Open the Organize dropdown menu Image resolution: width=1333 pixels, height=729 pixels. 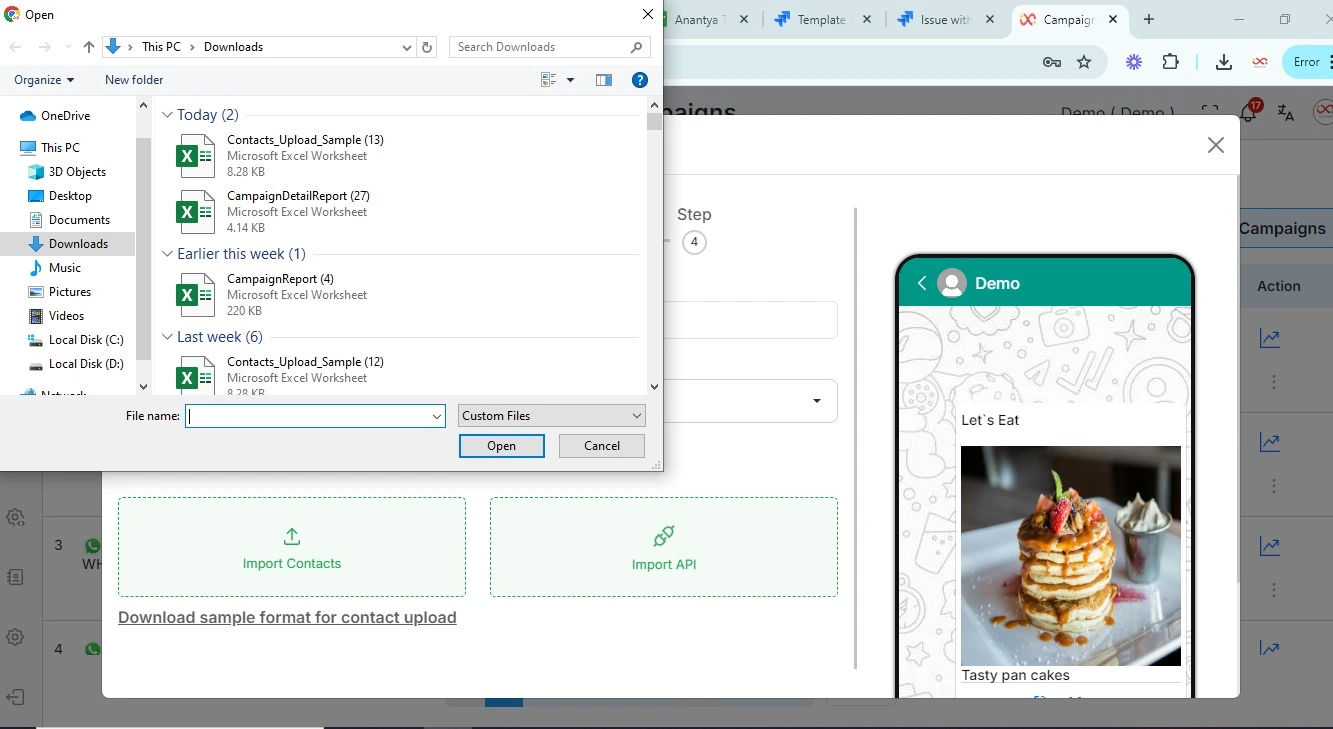pyautogui.click(x=44, y=80)
